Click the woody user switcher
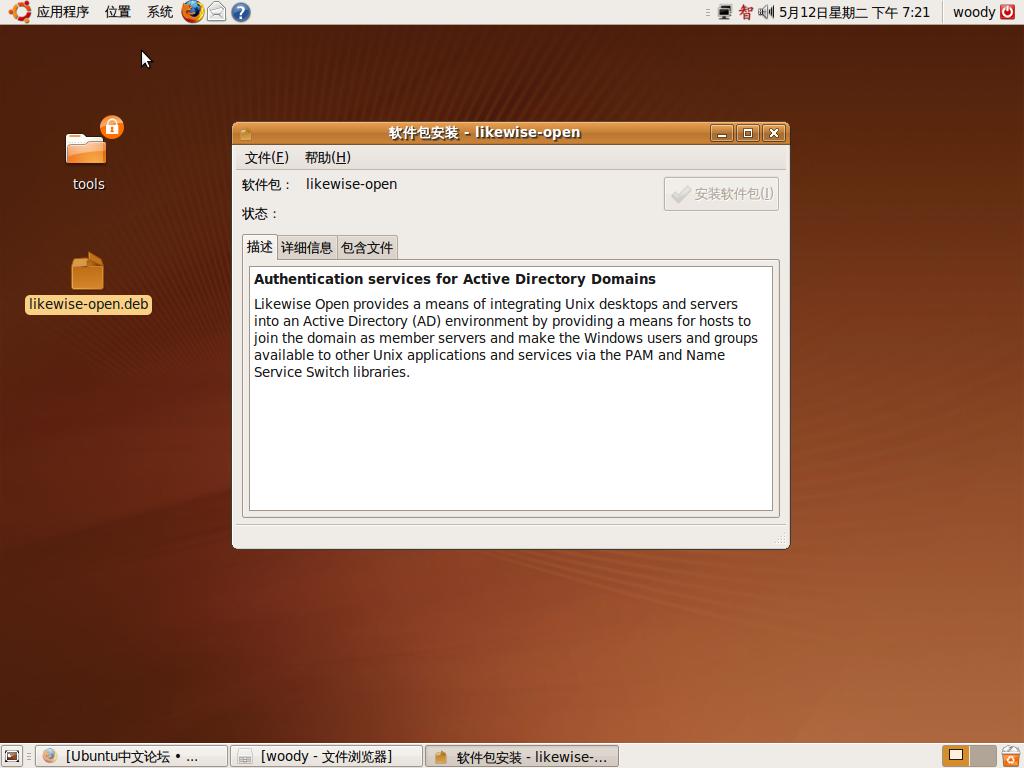Image resolution: width=1024 pixels, height=768 pixels. (974, 12)
